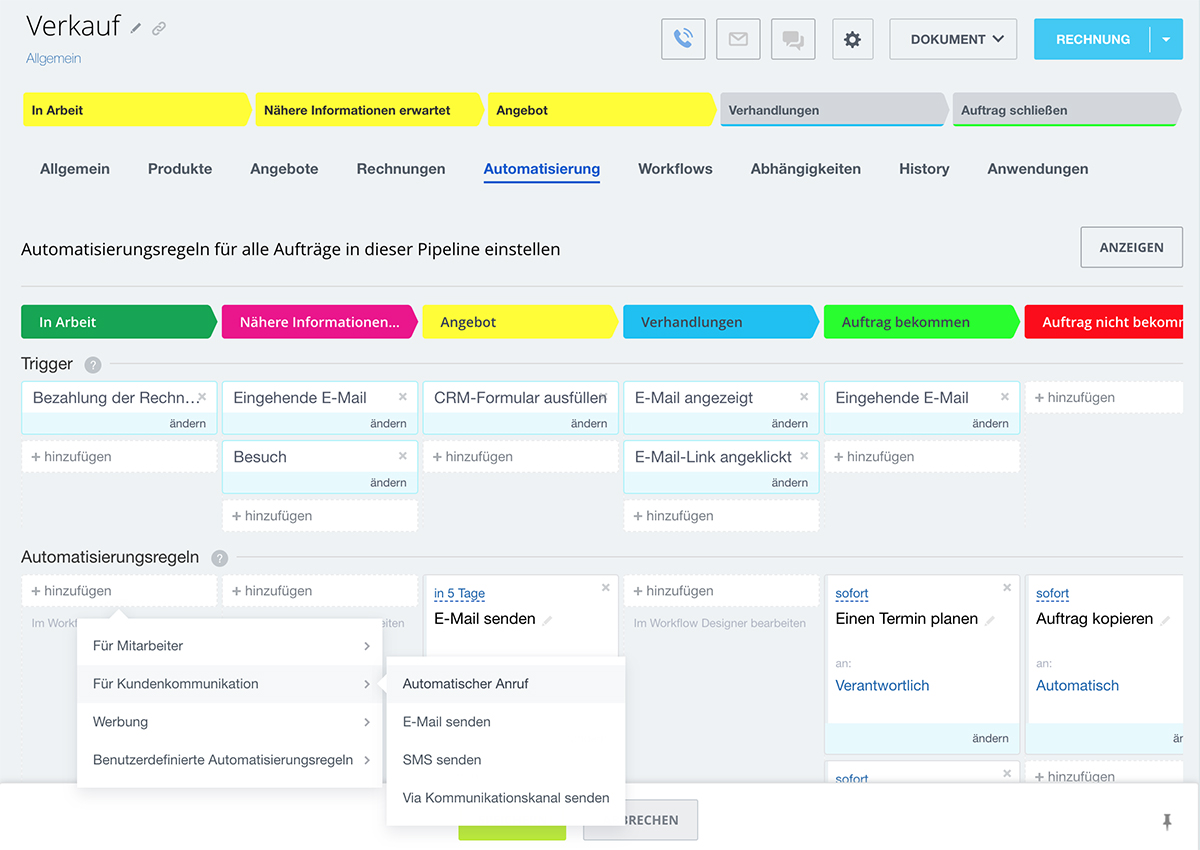Screen dimensions: 1200x850
Task: Switch to the Produkte tab
Action: coord(180,169)
